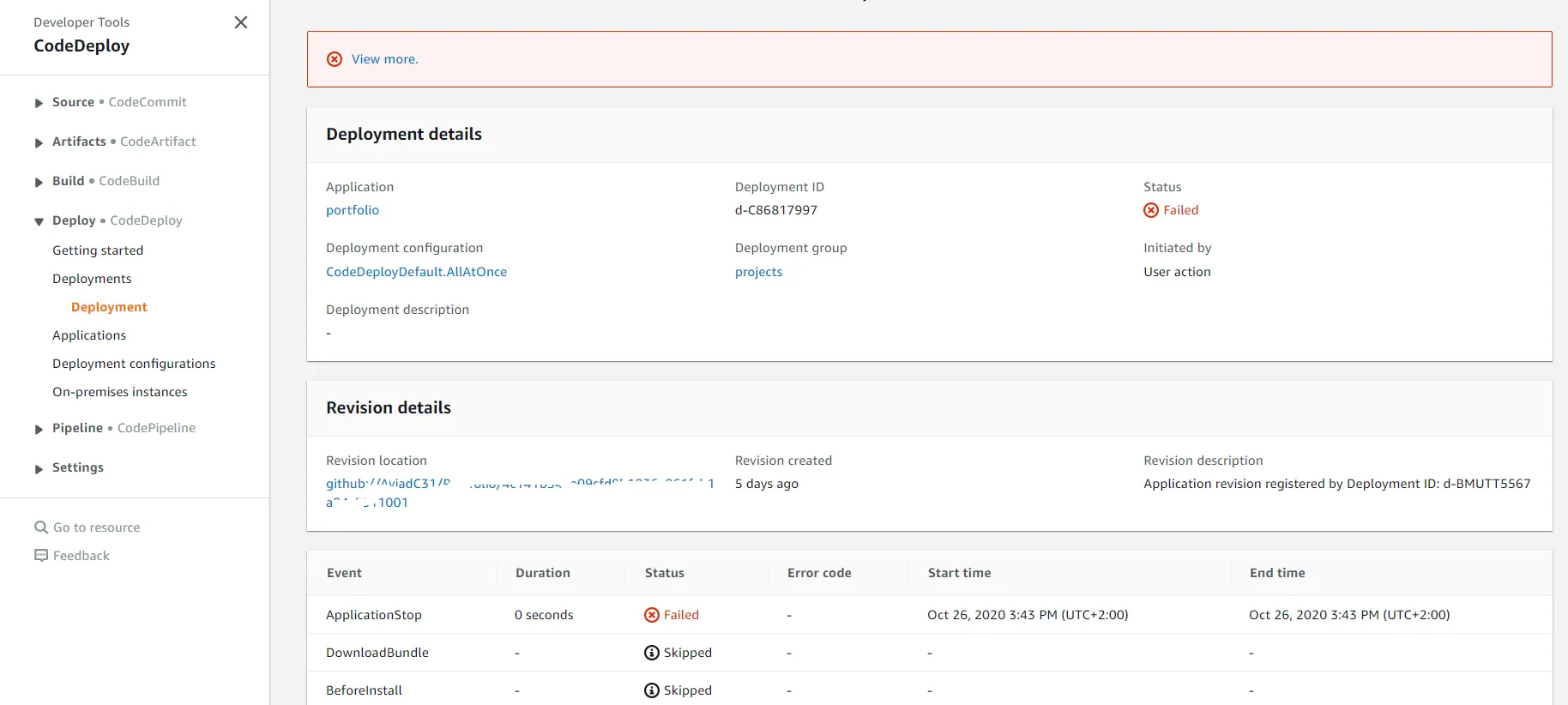Click the Feedback speech bubble icon

[41, 556]
